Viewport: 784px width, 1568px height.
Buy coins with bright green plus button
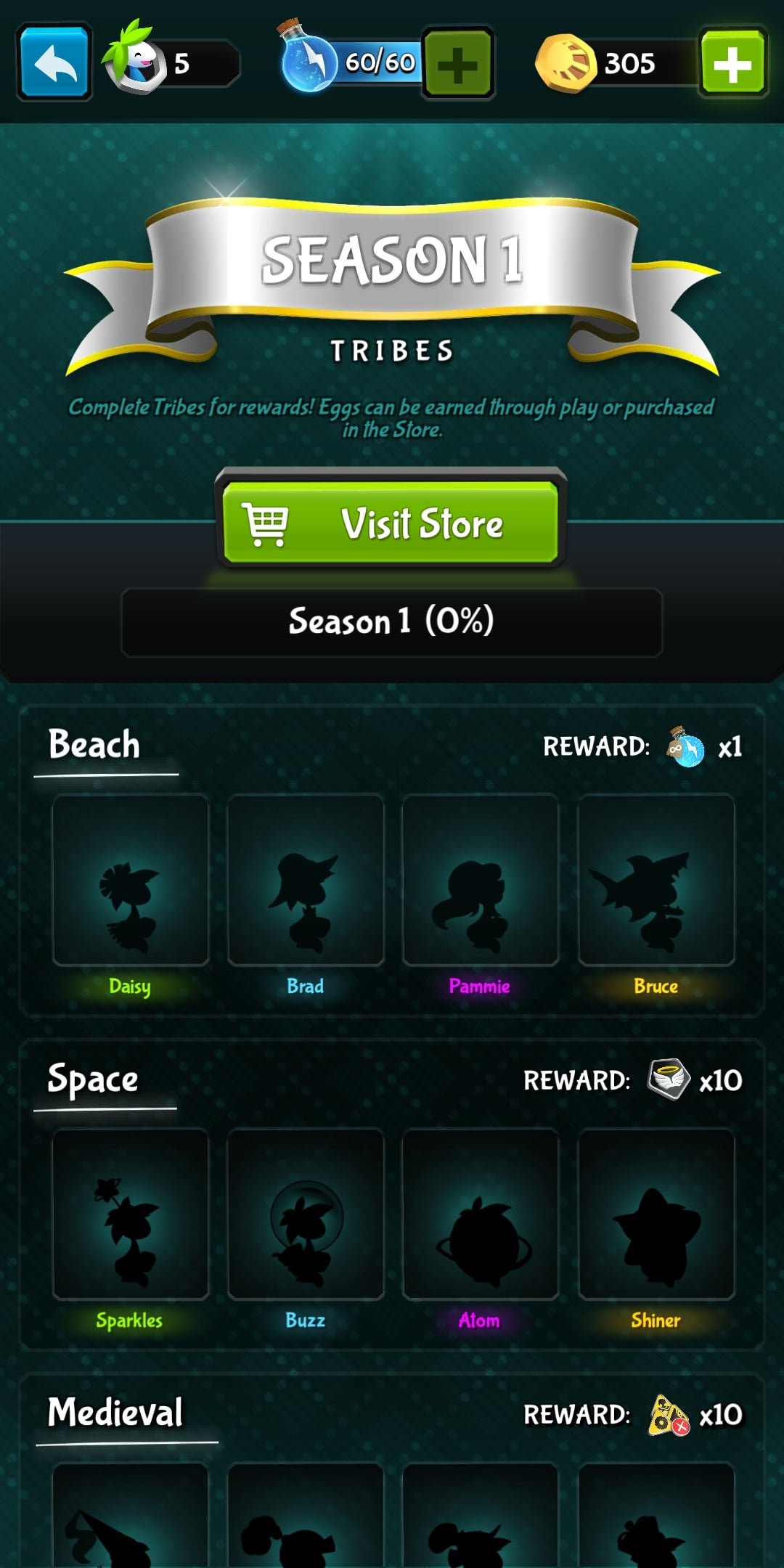point(732,62)
